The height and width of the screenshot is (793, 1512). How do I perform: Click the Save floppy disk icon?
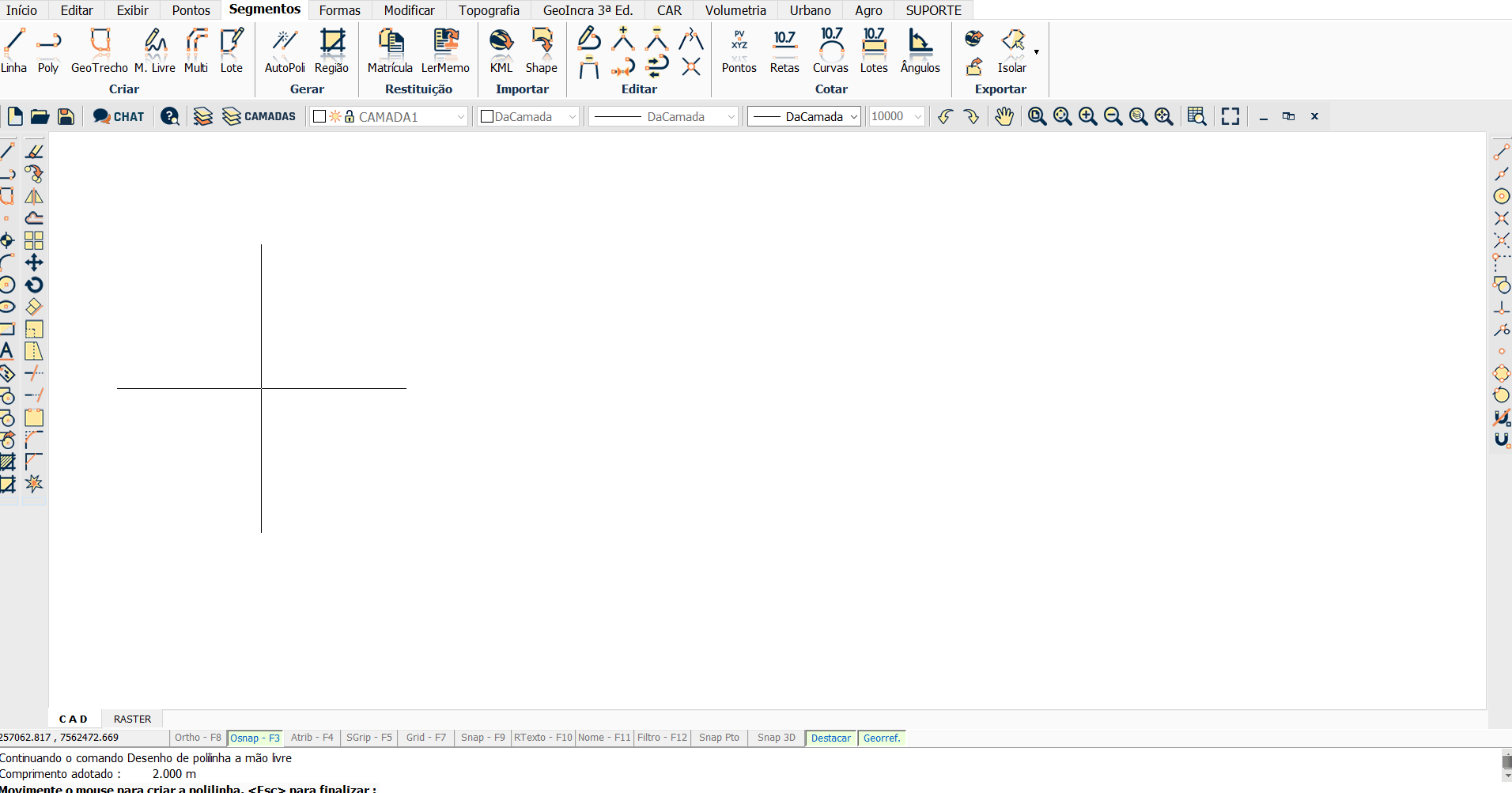[66, 117]
